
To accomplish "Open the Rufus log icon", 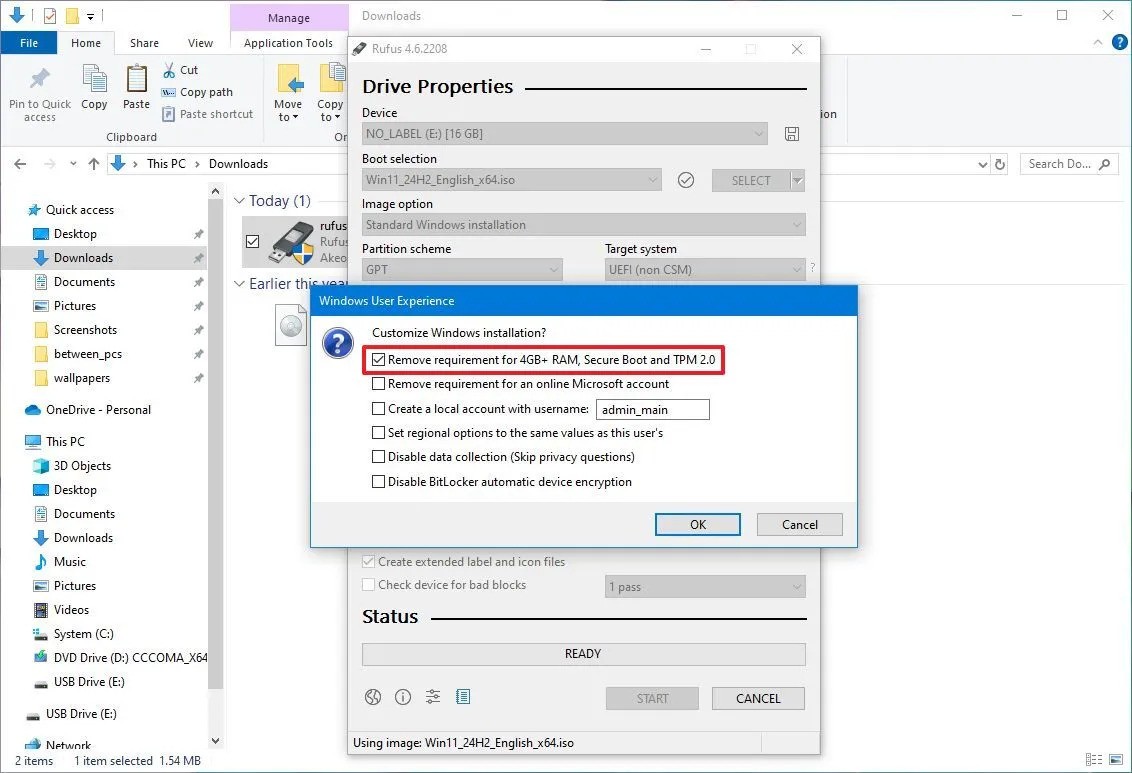I will (x=463, y=697).
